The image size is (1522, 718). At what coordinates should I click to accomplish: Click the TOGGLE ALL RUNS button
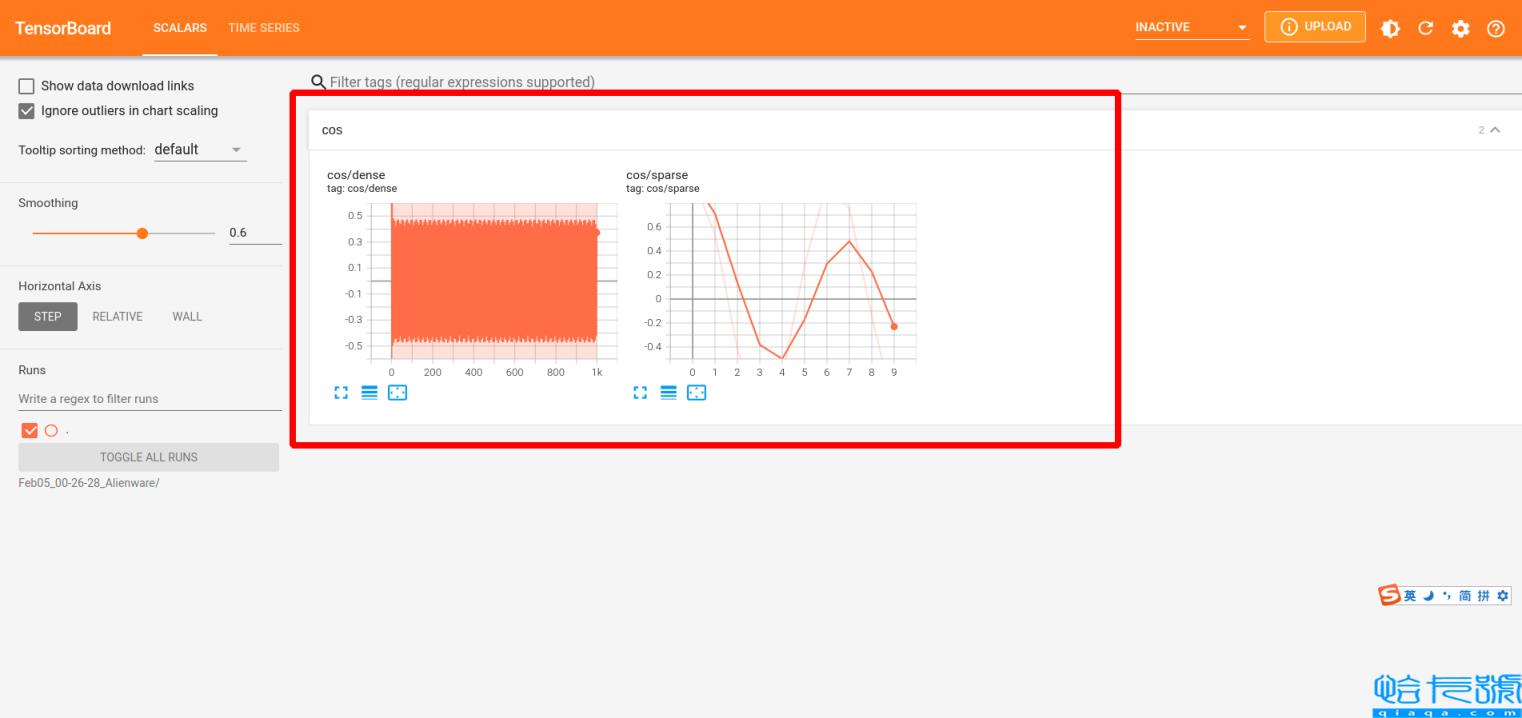148,457
